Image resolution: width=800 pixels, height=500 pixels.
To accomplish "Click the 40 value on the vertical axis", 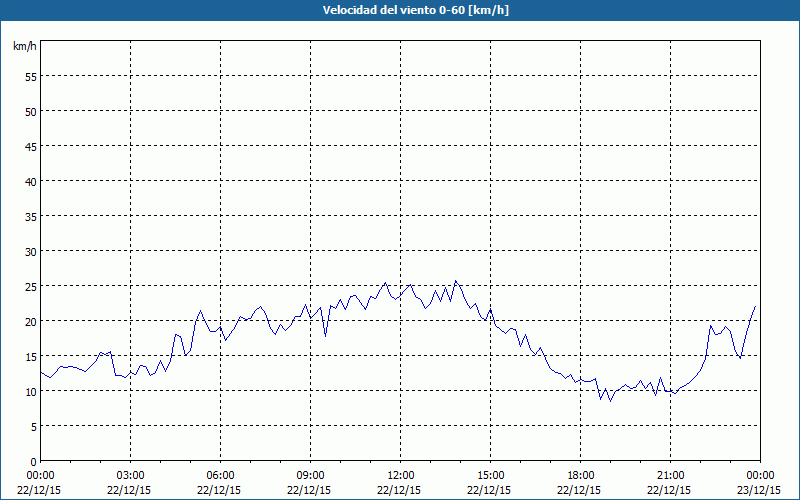I will pos(31,182).
